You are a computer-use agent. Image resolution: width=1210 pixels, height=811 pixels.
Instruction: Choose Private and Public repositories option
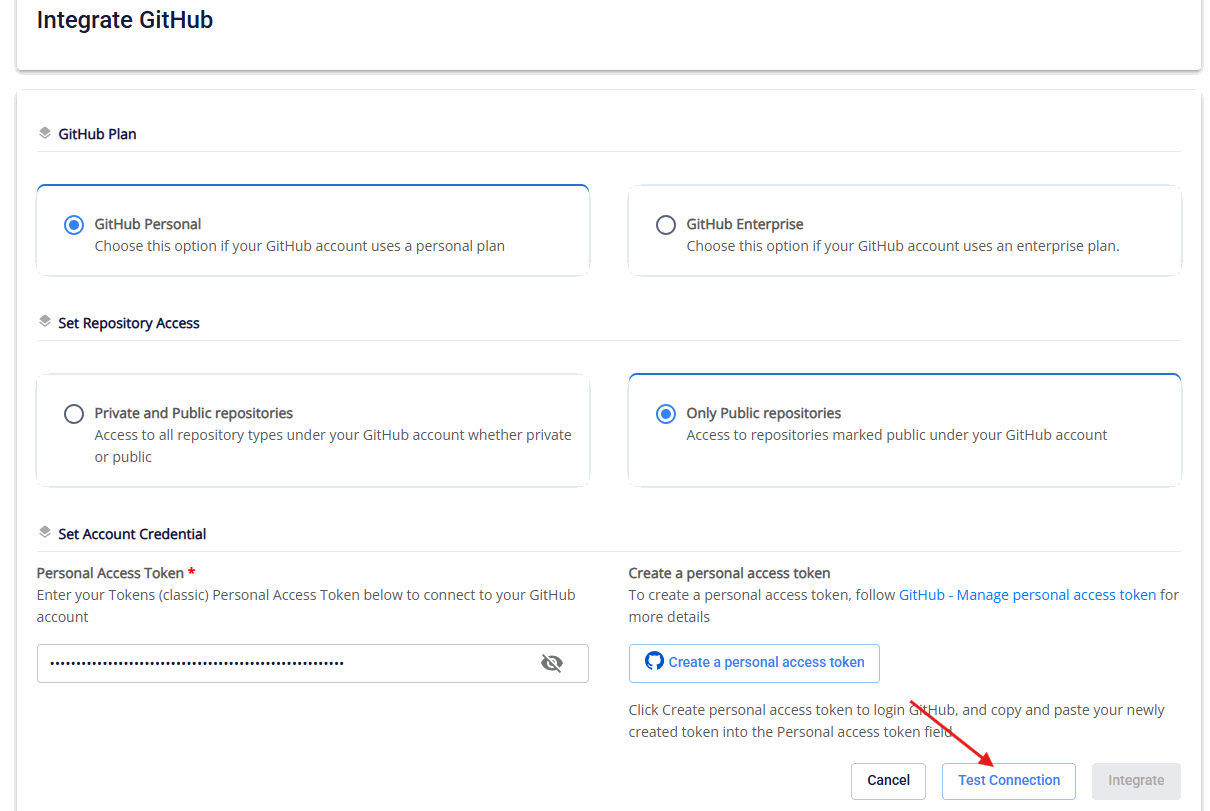pyautogui.click(x=73, y=414)
